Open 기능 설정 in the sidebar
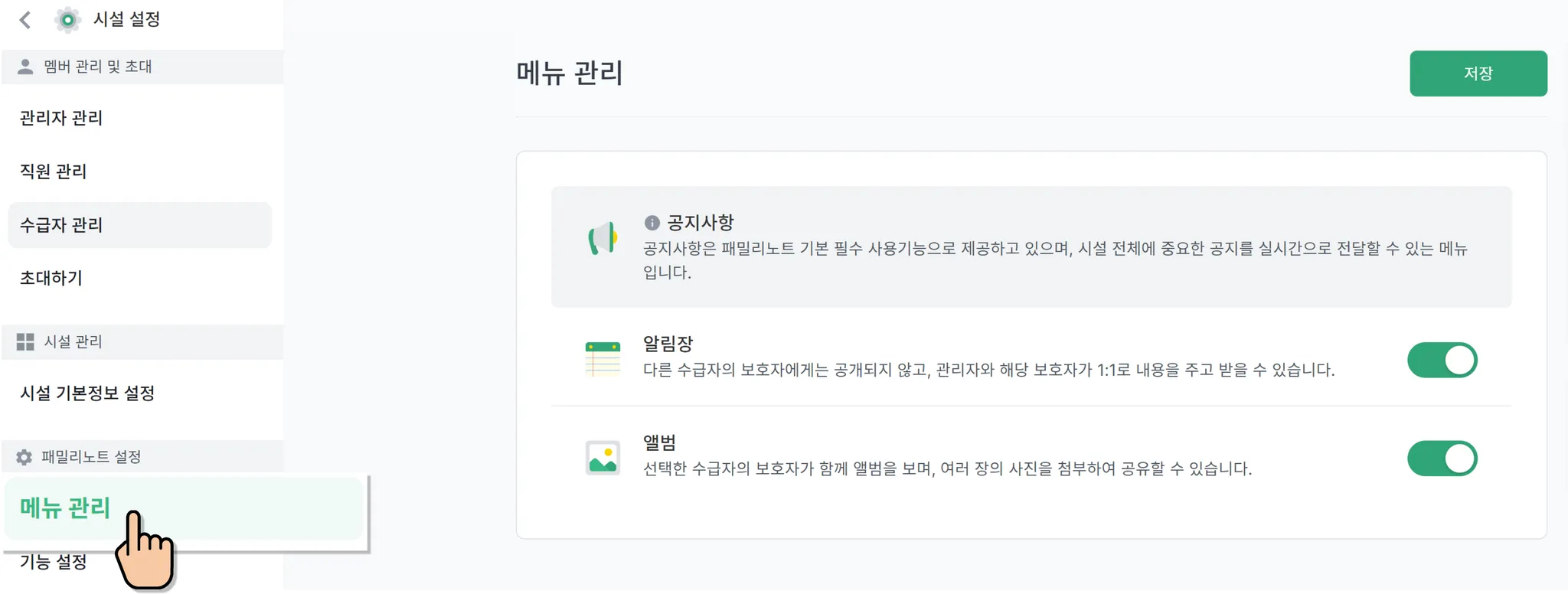 (x=54, y=562)
